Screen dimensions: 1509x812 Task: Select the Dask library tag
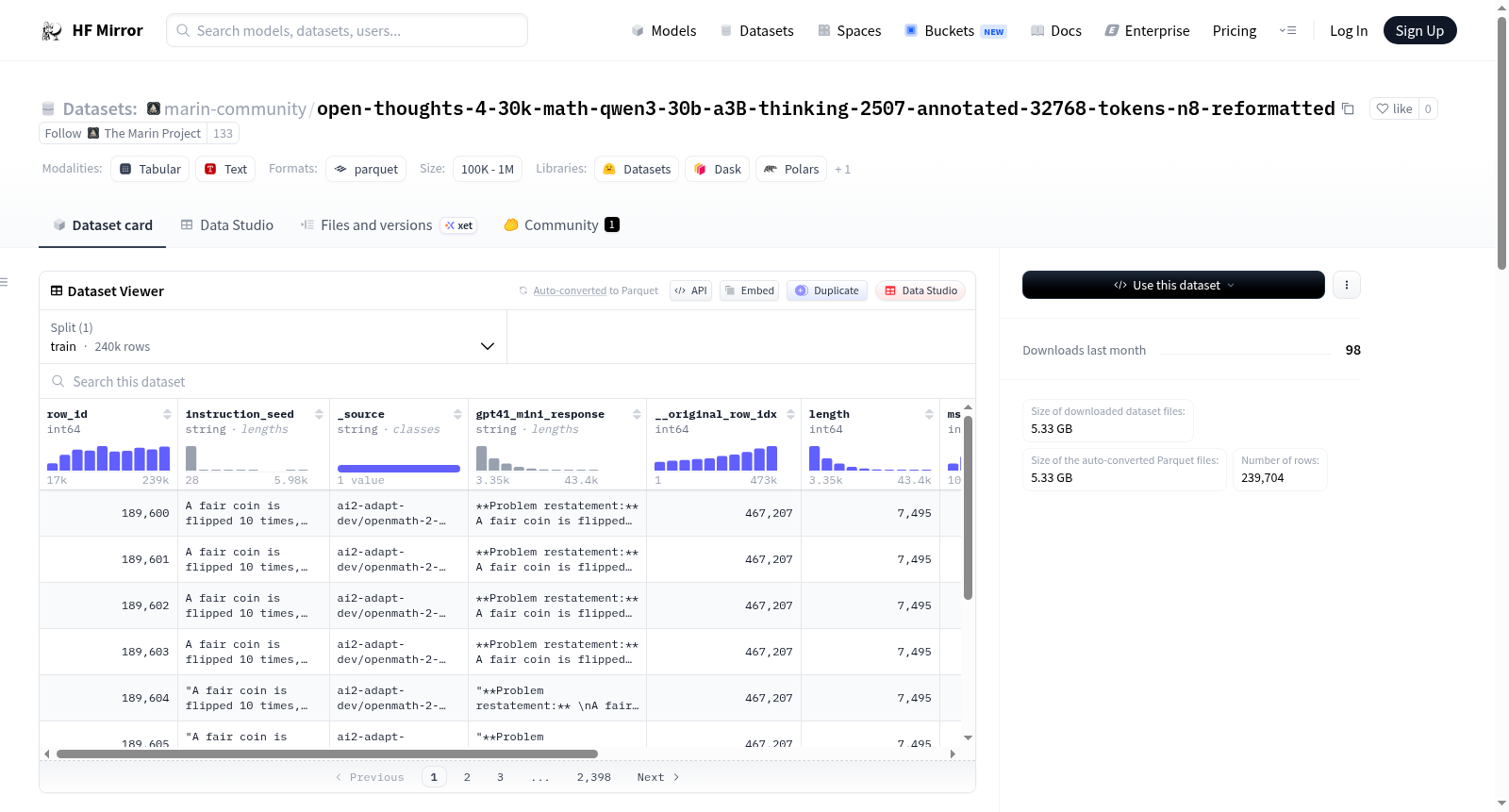click(717, 169)
